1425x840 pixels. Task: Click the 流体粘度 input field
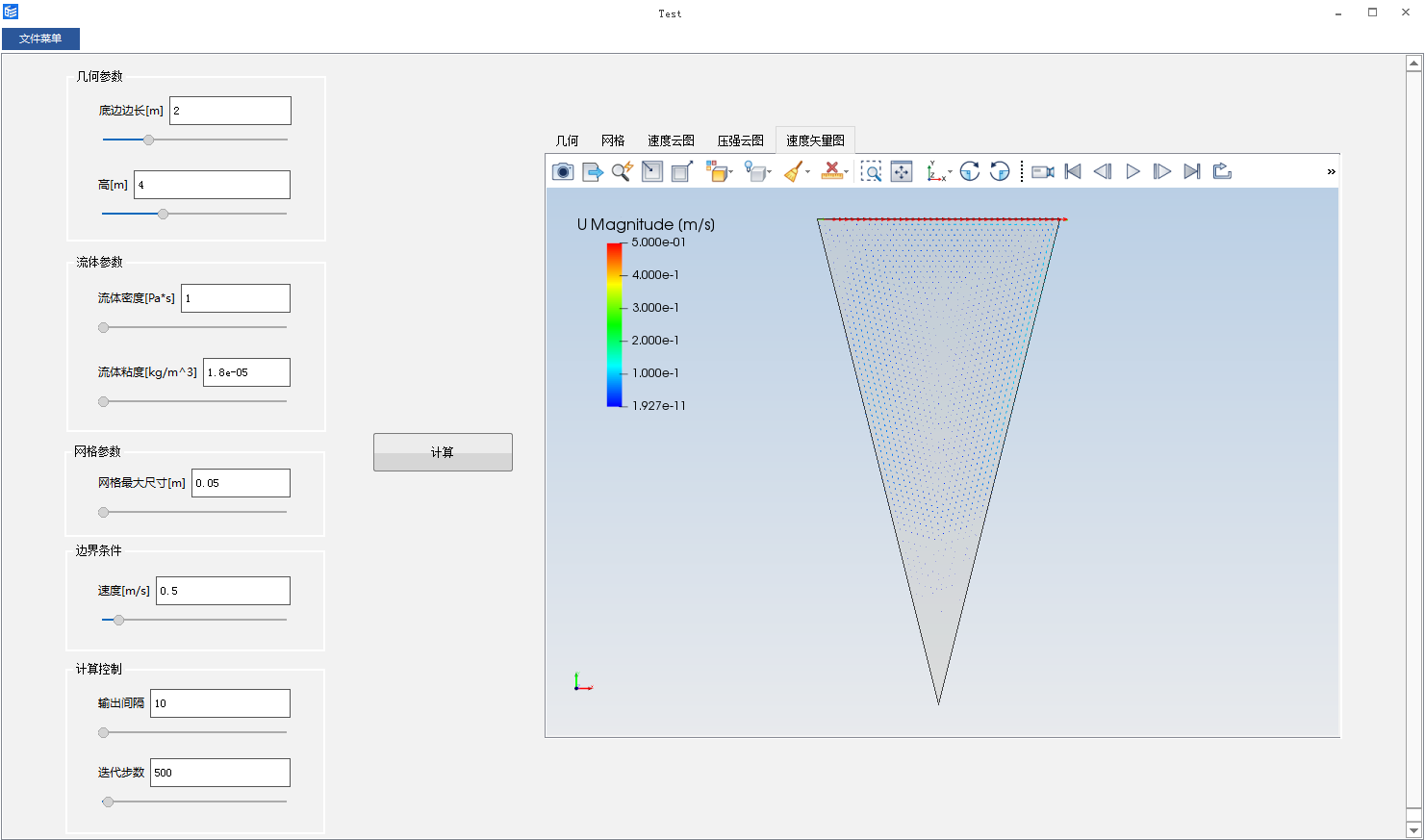(246, 372)
